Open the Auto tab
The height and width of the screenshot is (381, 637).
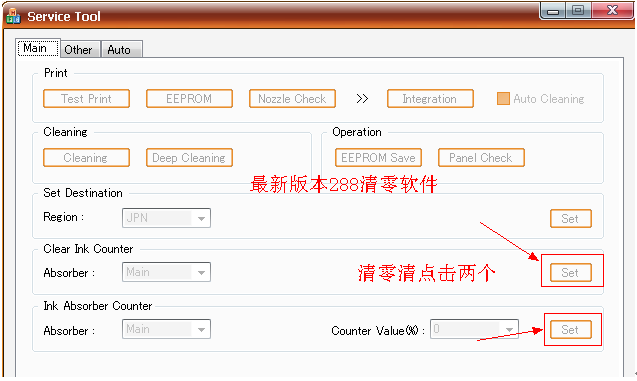click(x=121, y=50)
